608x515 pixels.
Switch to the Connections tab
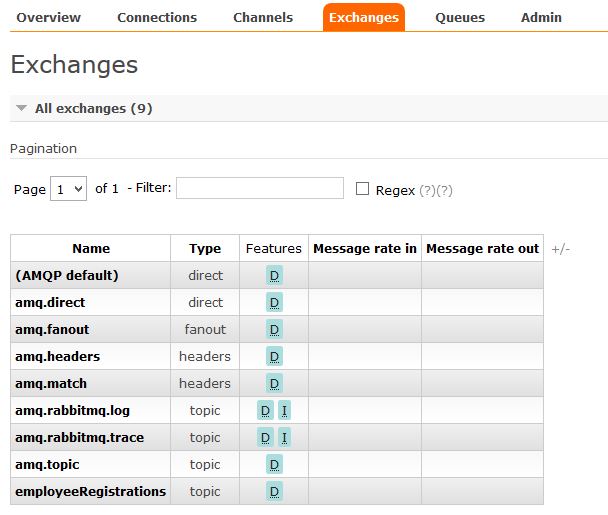[157, 17]
